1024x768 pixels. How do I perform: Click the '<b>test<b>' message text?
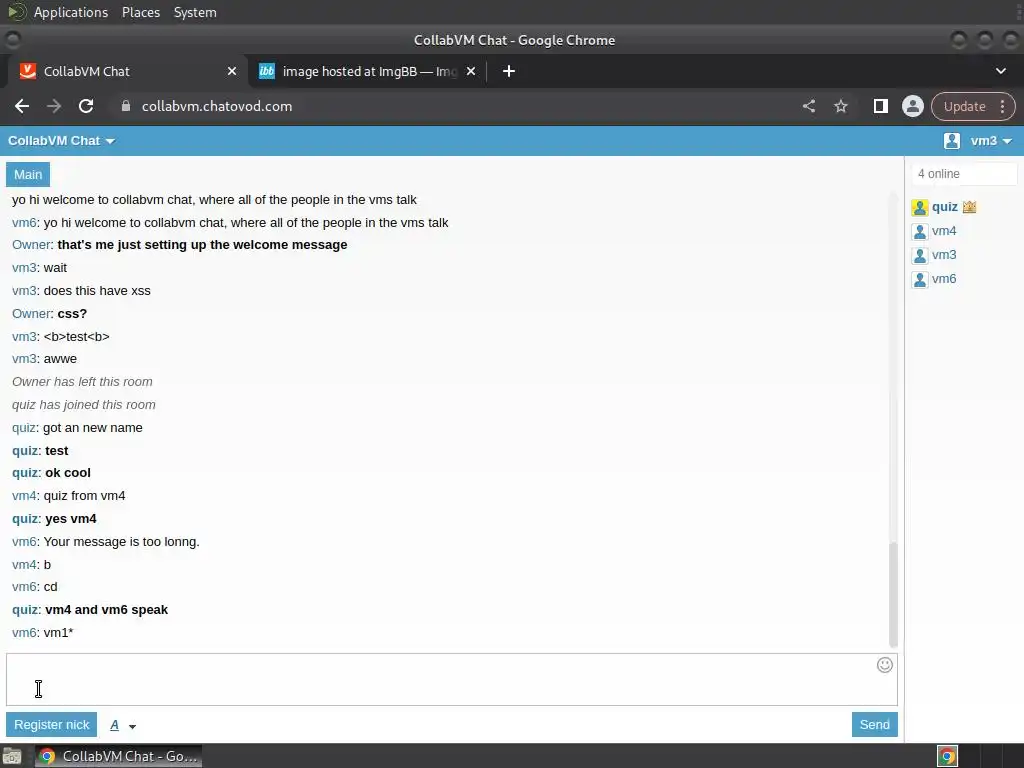coord(76,337)
